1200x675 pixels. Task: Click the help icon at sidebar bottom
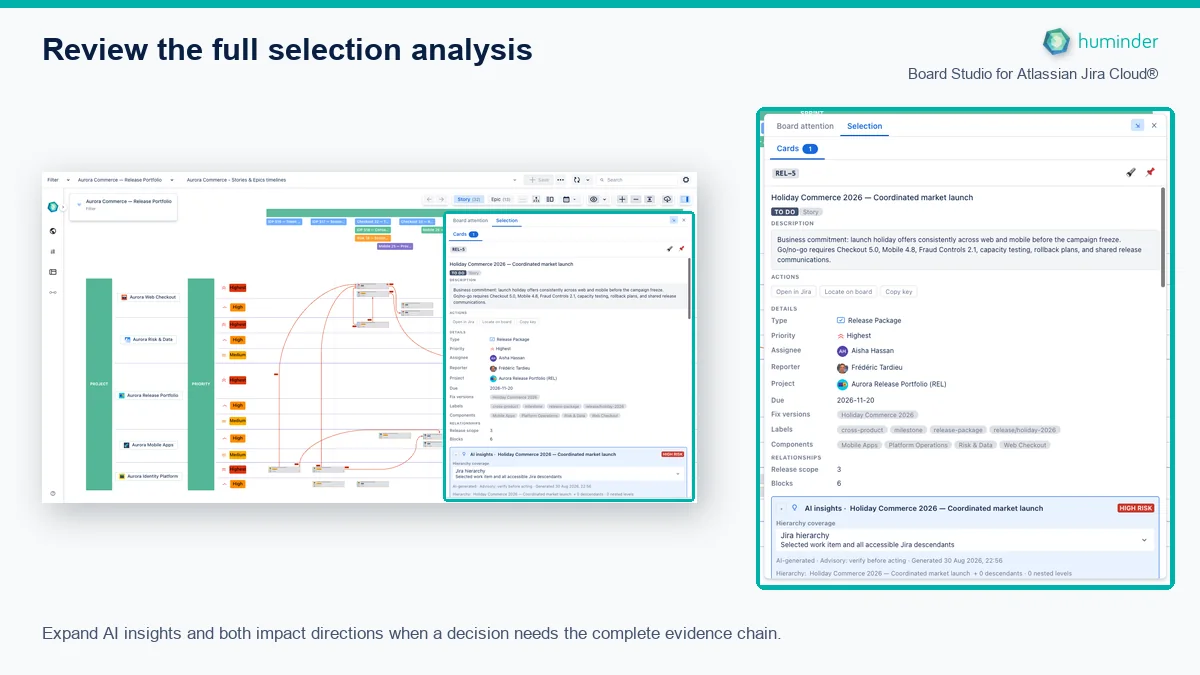point(53,493)
